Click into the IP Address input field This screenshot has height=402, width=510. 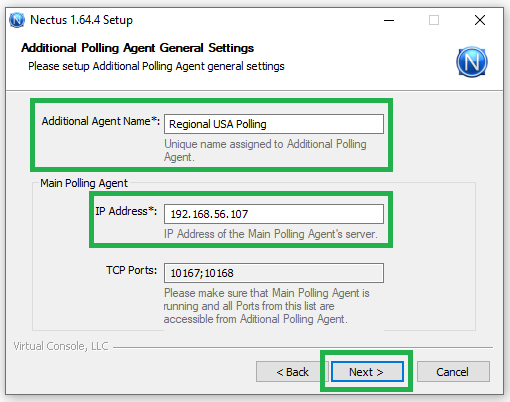coord(274,214)
